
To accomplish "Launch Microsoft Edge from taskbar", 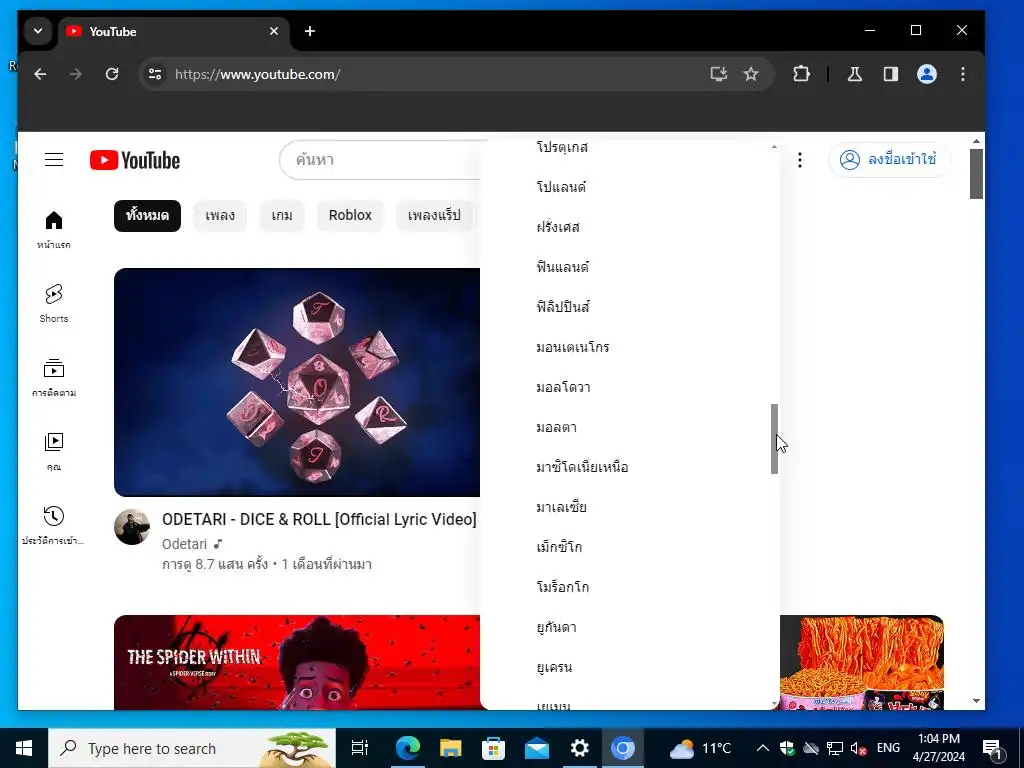I will (x=408, y=748).
